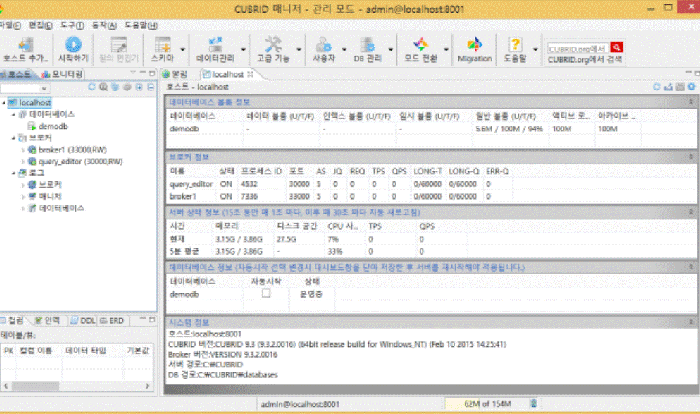Click the 시작하기 blue play icon

pos(73,45)
